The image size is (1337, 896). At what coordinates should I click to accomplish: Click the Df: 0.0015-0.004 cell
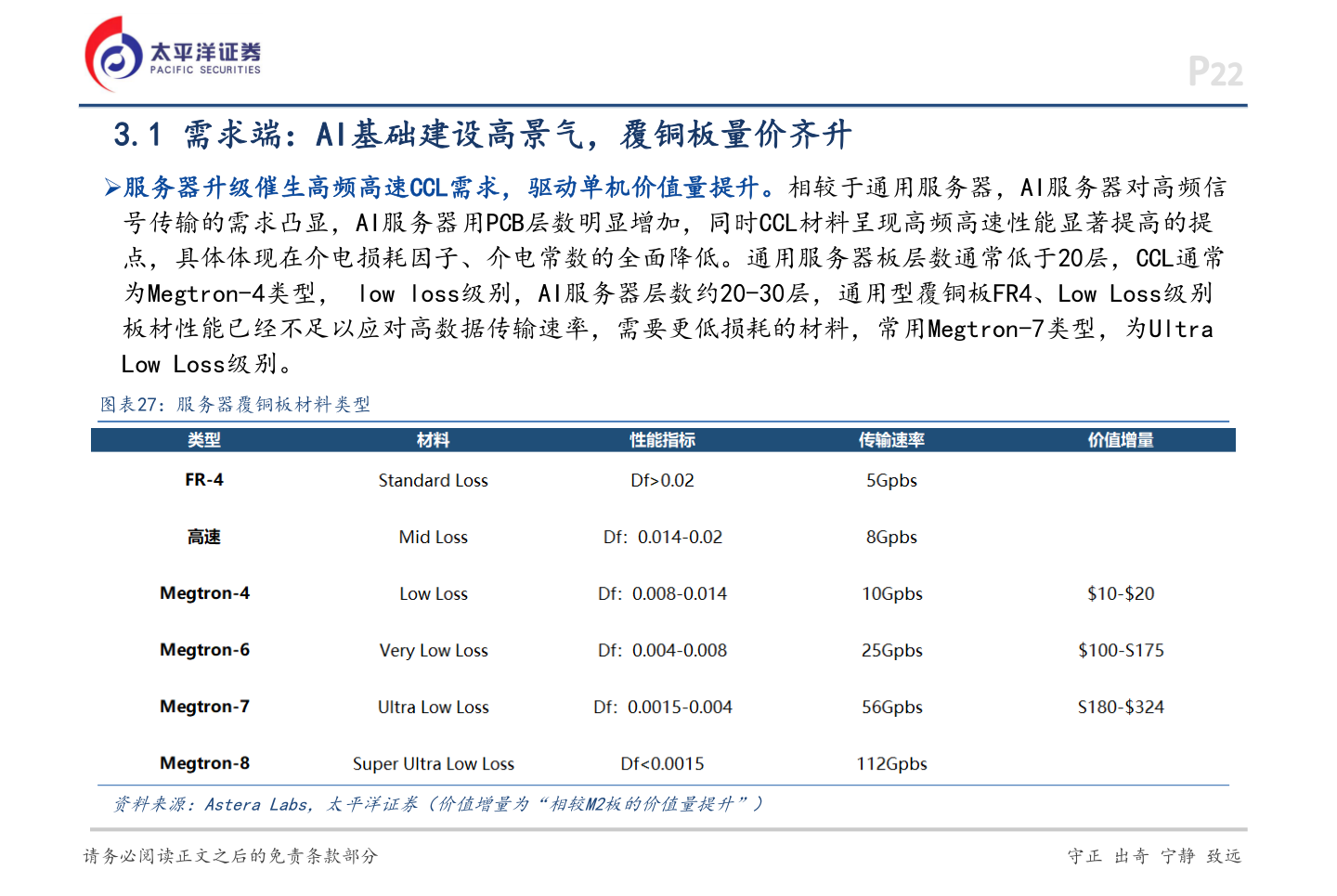(663, 707)
